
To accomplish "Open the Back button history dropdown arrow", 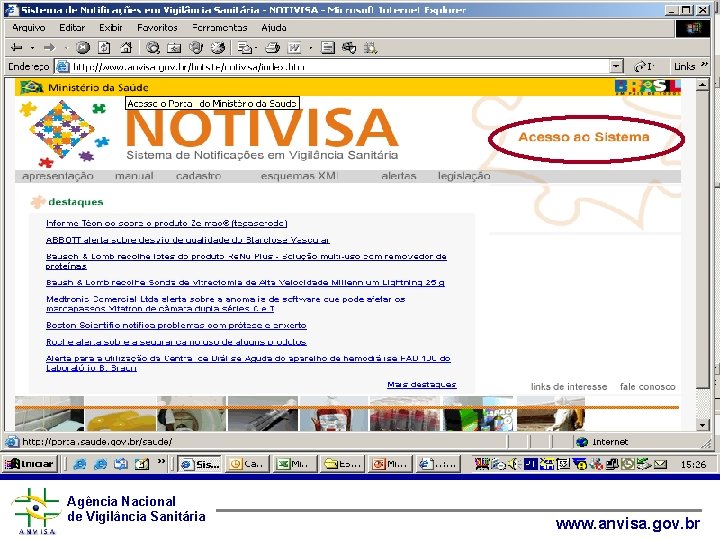I will click(x=32, y=47).
